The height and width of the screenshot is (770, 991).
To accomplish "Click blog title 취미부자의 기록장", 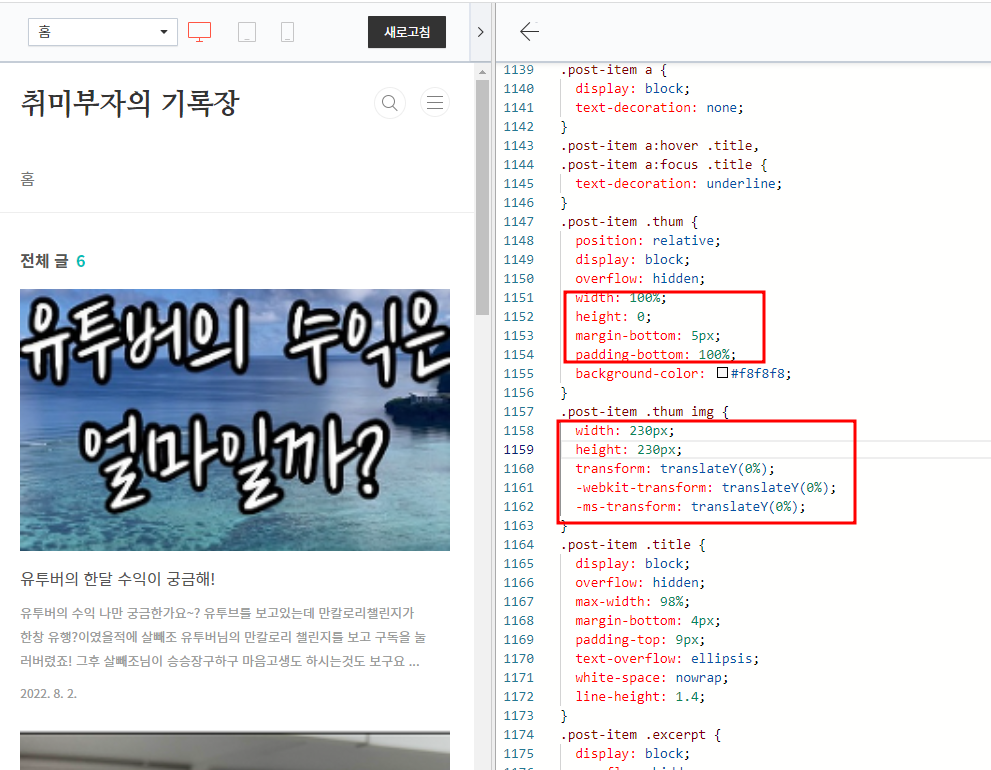I will coord(130,103).
